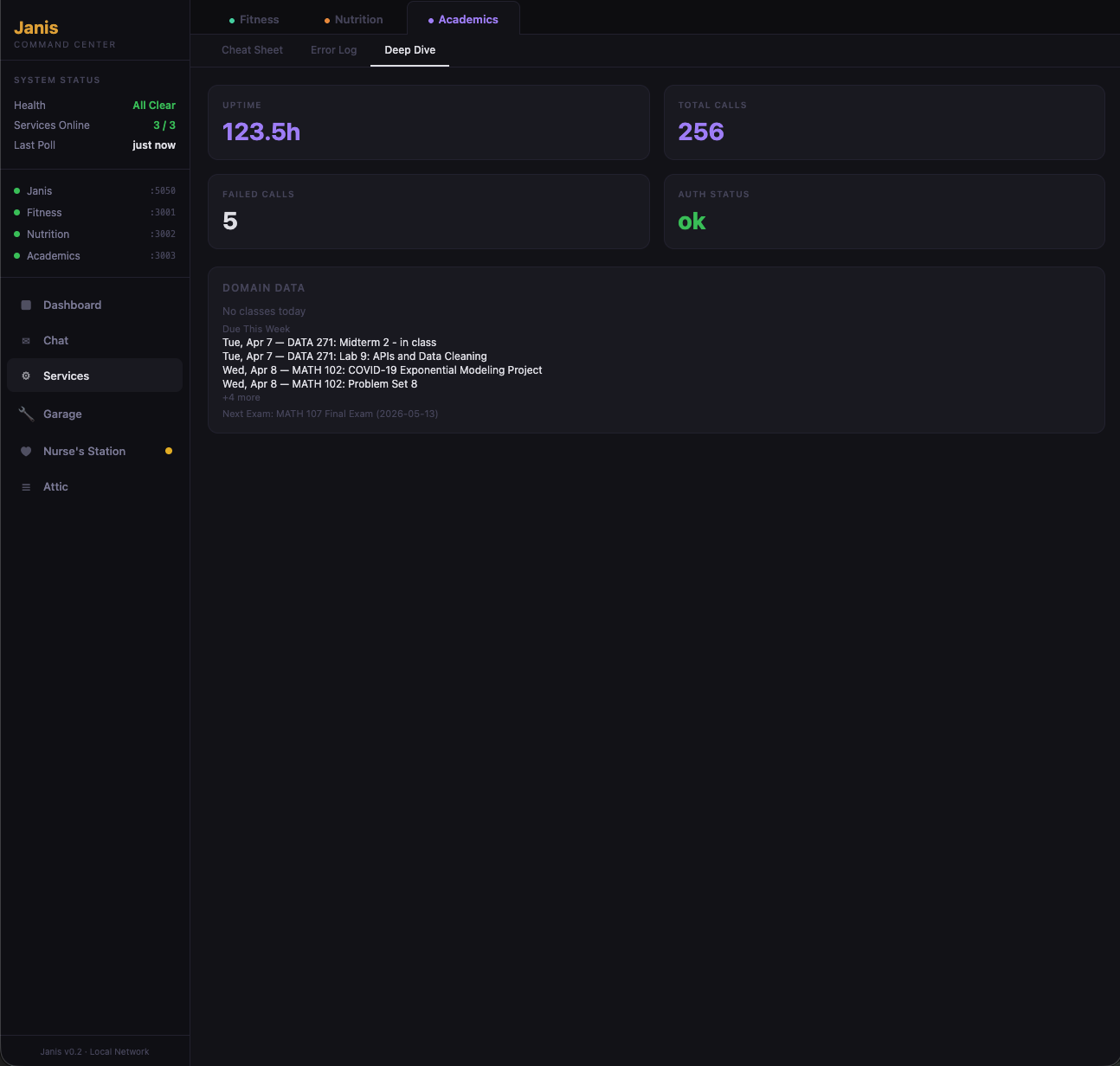Expand the '+4 more' due items
This screenshot has width=1120, height=1066.
point(241,398)
